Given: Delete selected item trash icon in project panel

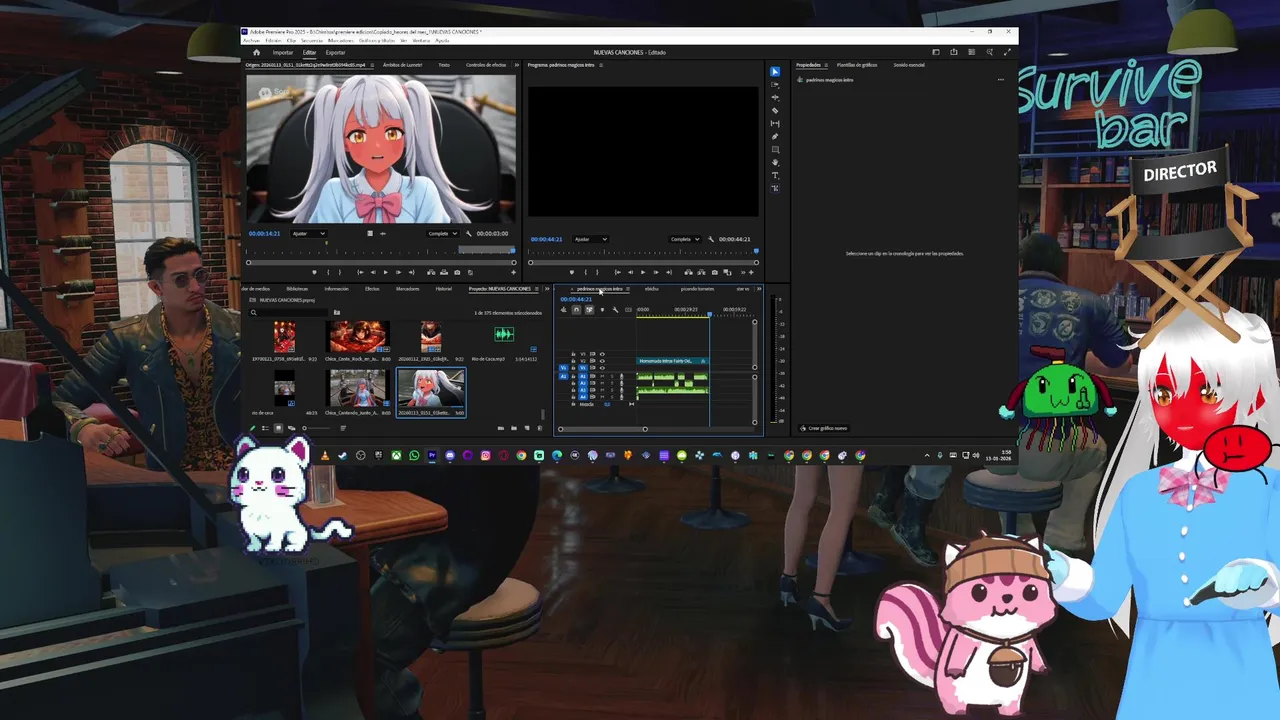Looking at the screenshot, I should [x=540, y=428].
